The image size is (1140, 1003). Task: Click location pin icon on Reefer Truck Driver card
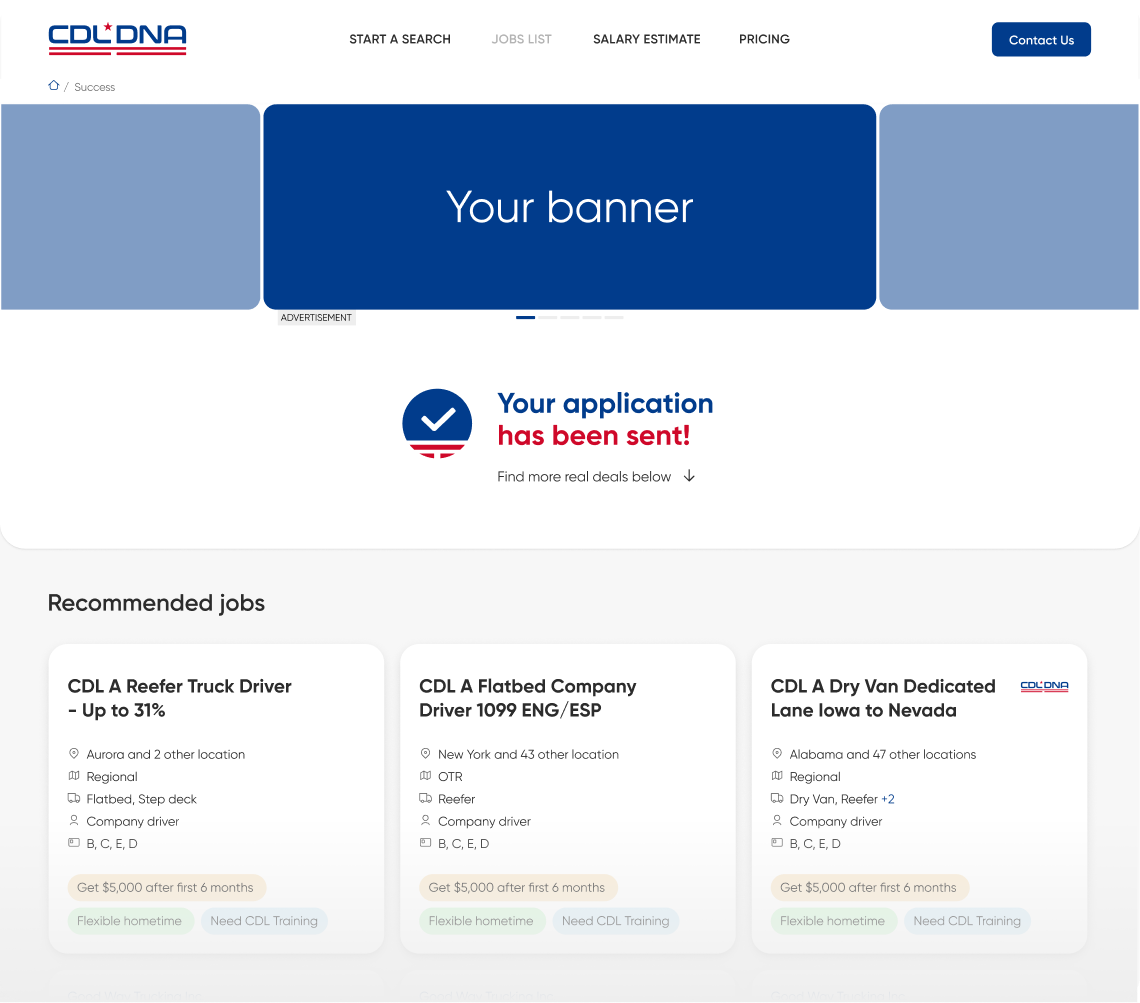(x=74, y=754)
